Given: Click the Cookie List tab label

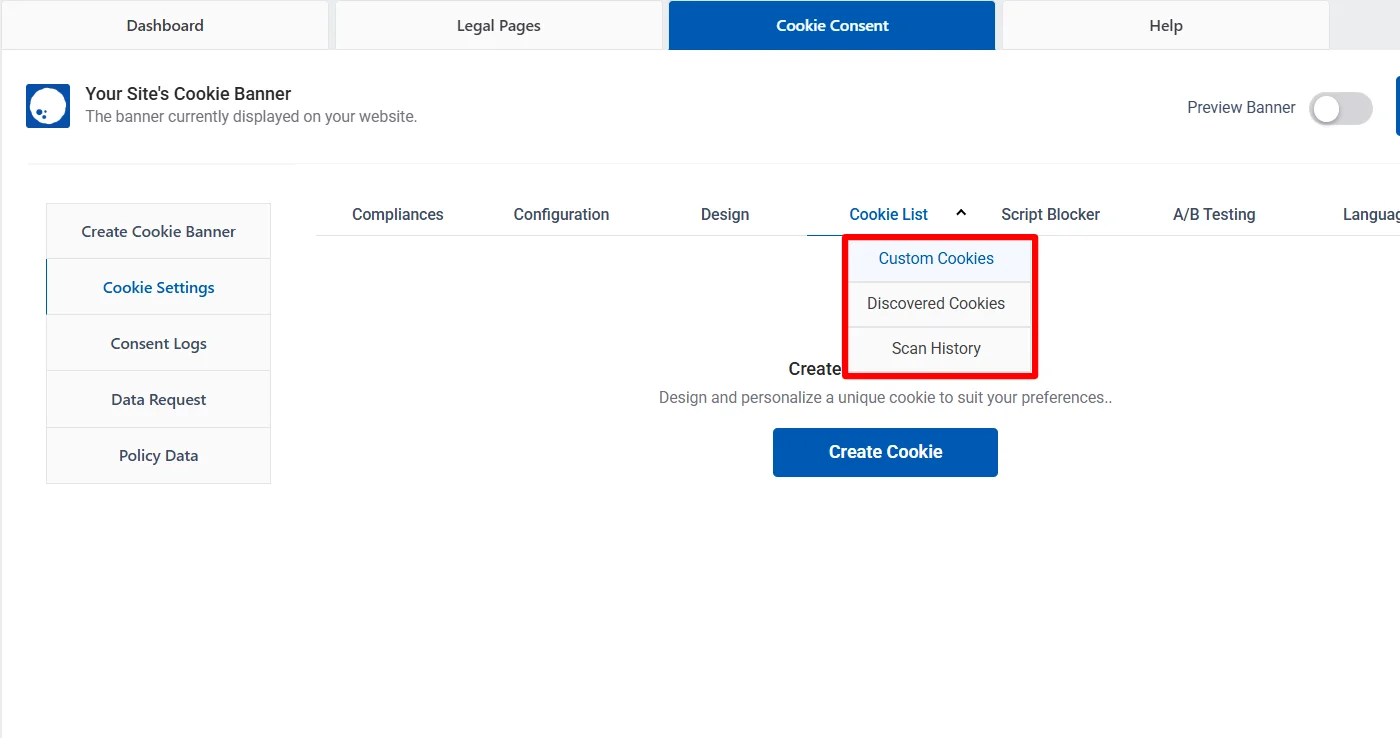Looking at the screenshot, I should [x=888, y=214].
